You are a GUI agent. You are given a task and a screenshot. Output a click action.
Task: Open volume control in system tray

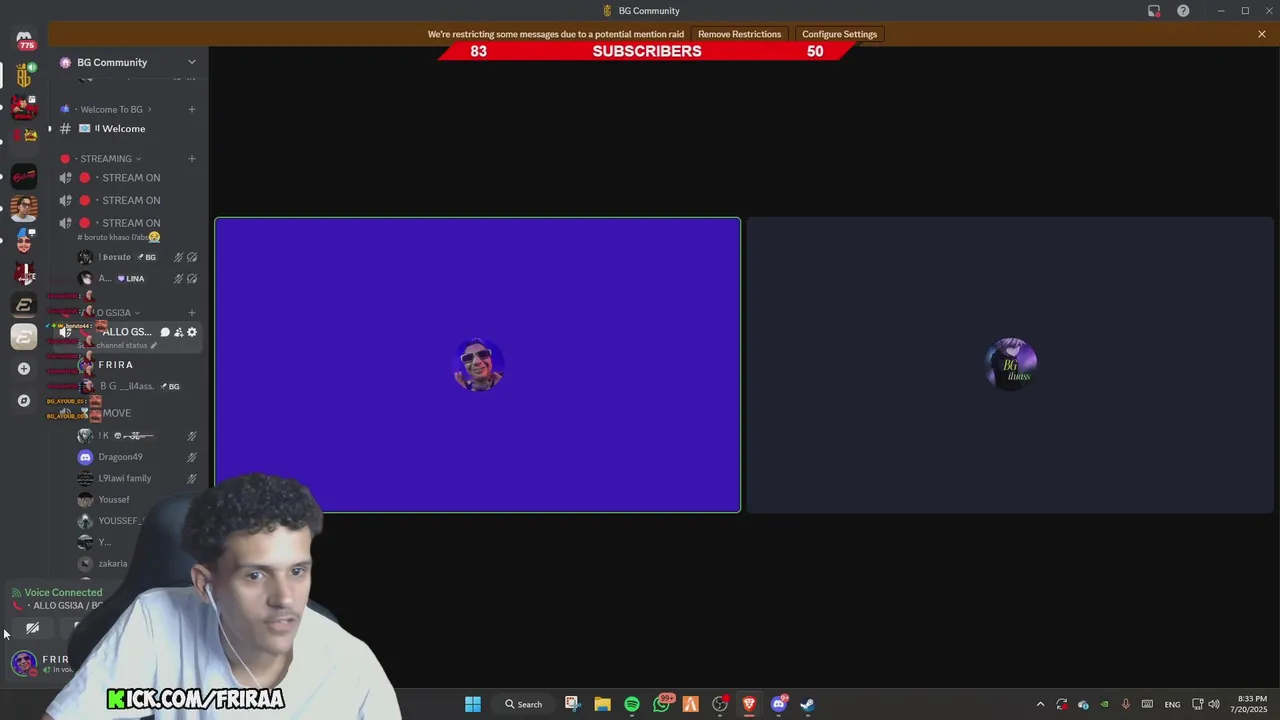1216,704
